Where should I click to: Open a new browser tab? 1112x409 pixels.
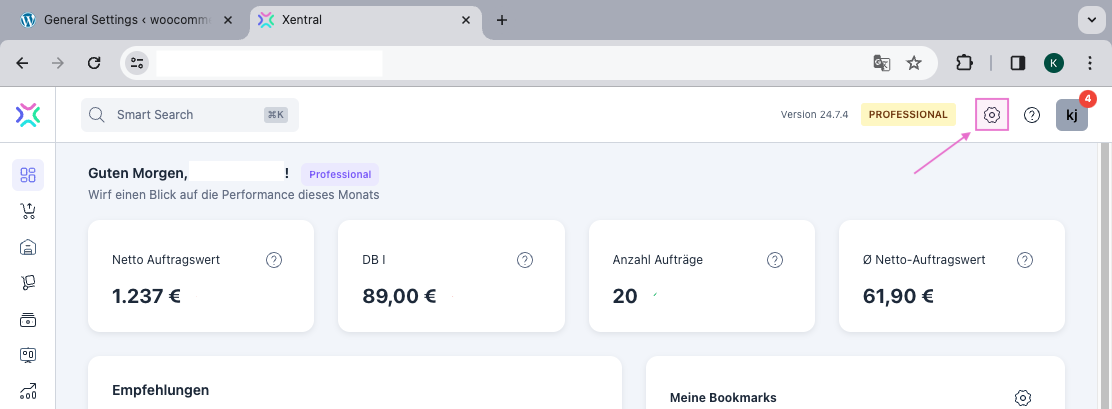coord(502,20)
